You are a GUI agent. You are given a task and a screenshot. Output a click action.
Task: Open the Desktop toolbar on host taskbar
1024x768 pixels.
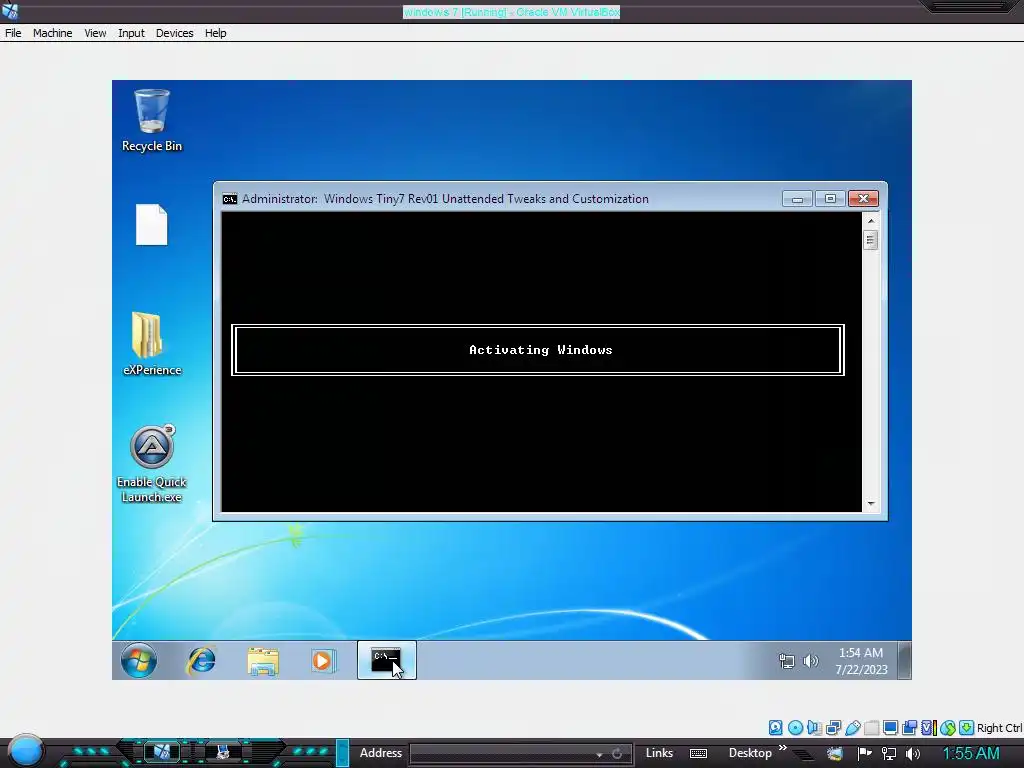point(750,753)
